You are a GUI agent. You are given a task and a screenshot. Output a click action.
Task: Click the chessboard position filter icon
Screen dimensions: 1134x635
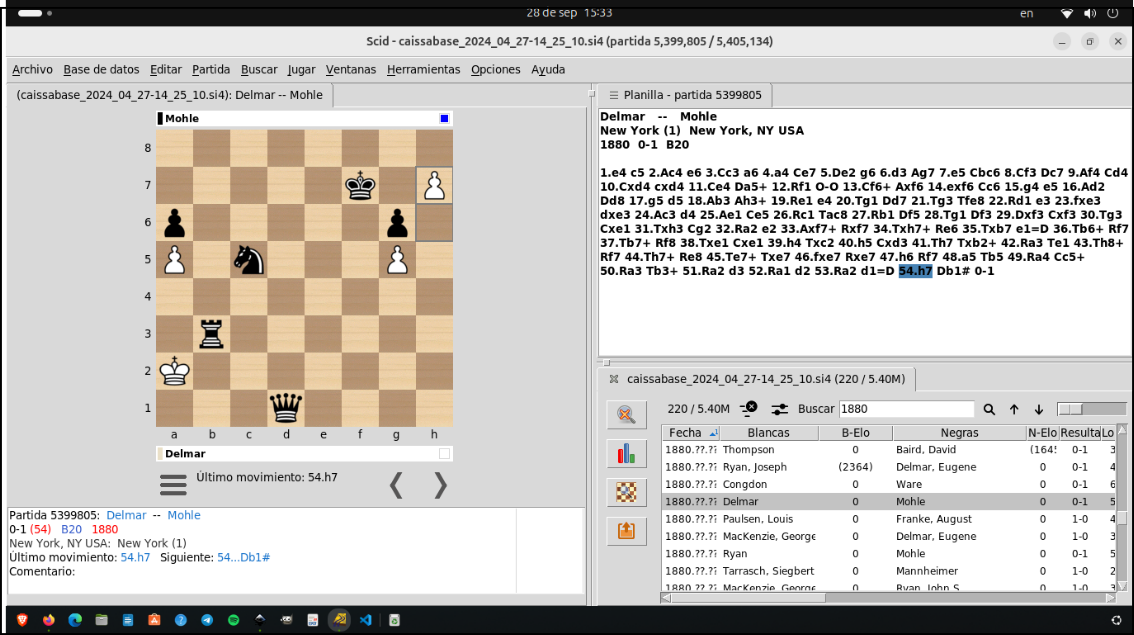pyautogui.click(x=626, y=492)
